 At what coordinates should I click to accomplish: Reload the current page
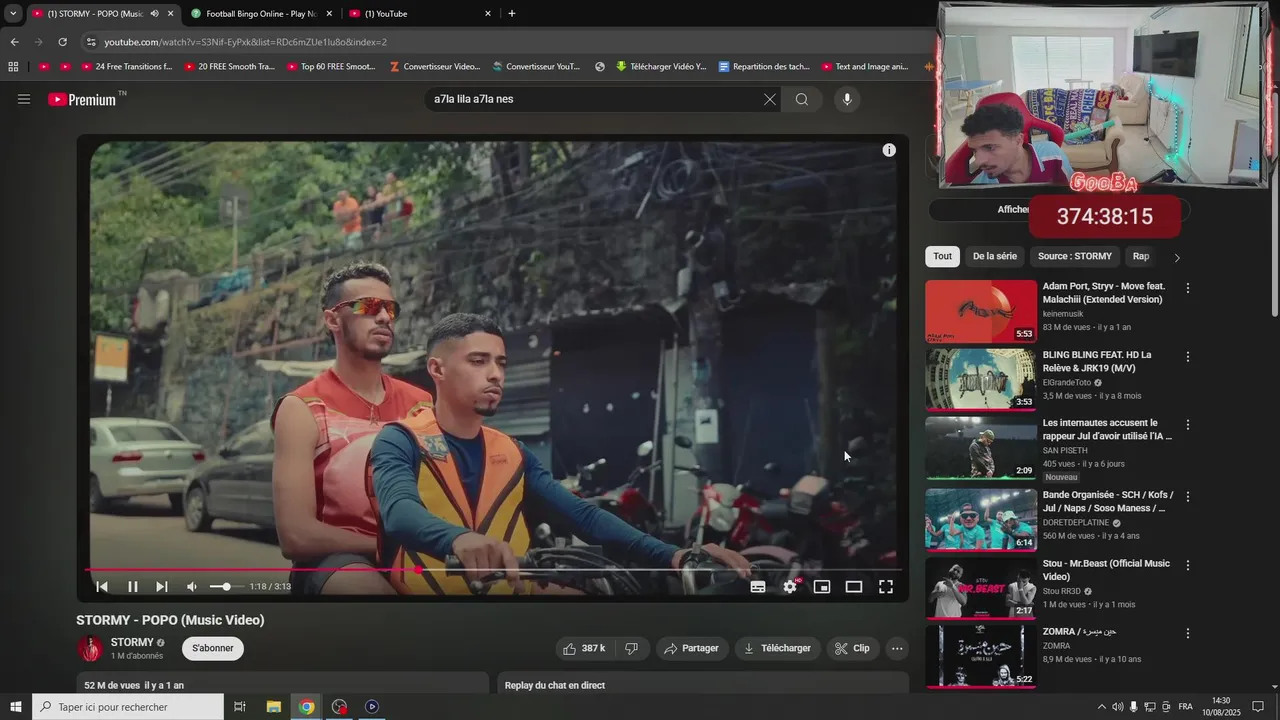[62, 42]
